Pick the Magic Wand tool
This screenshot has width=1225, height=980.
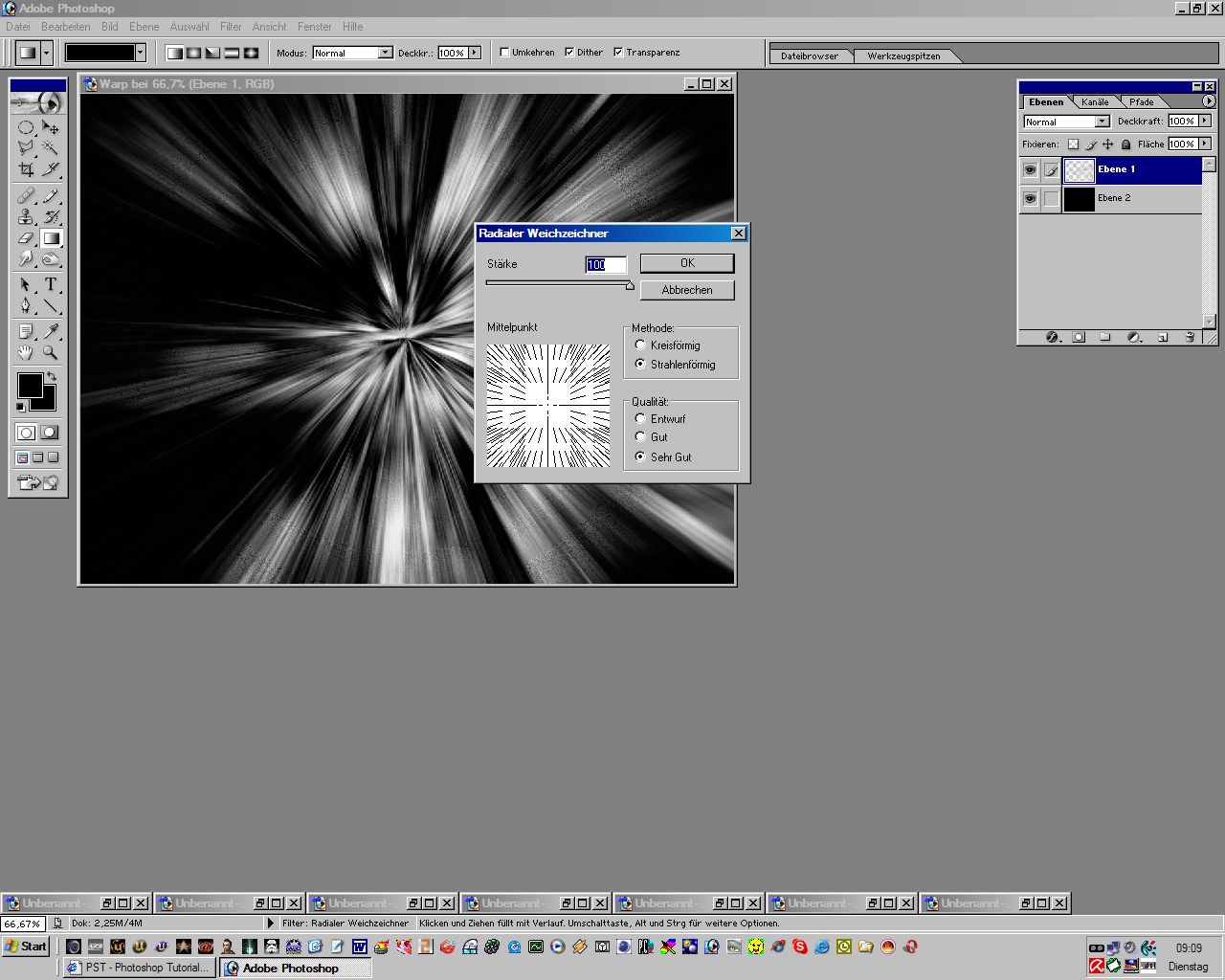click(51, 147)
